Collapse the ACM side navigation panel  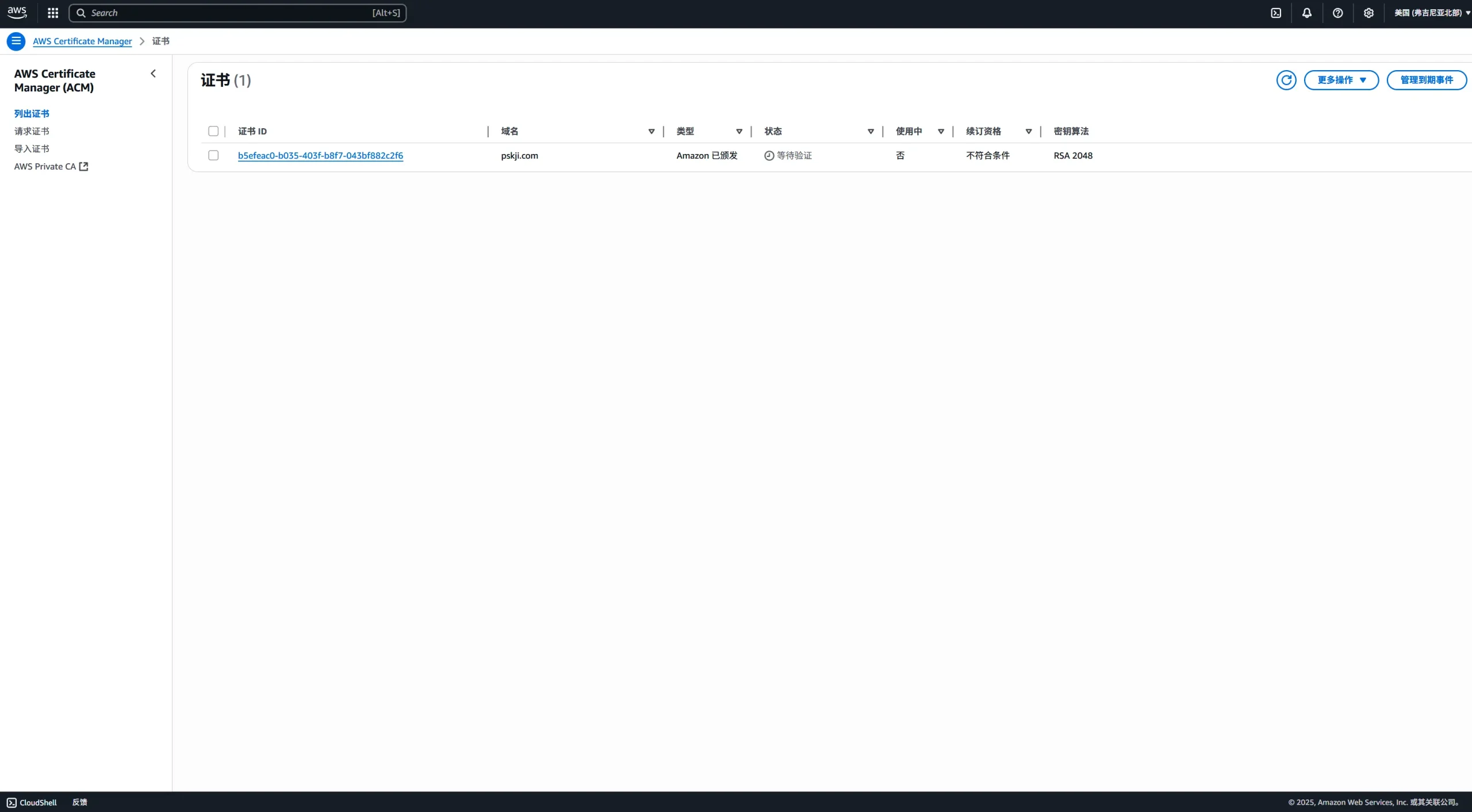[153, 74]
